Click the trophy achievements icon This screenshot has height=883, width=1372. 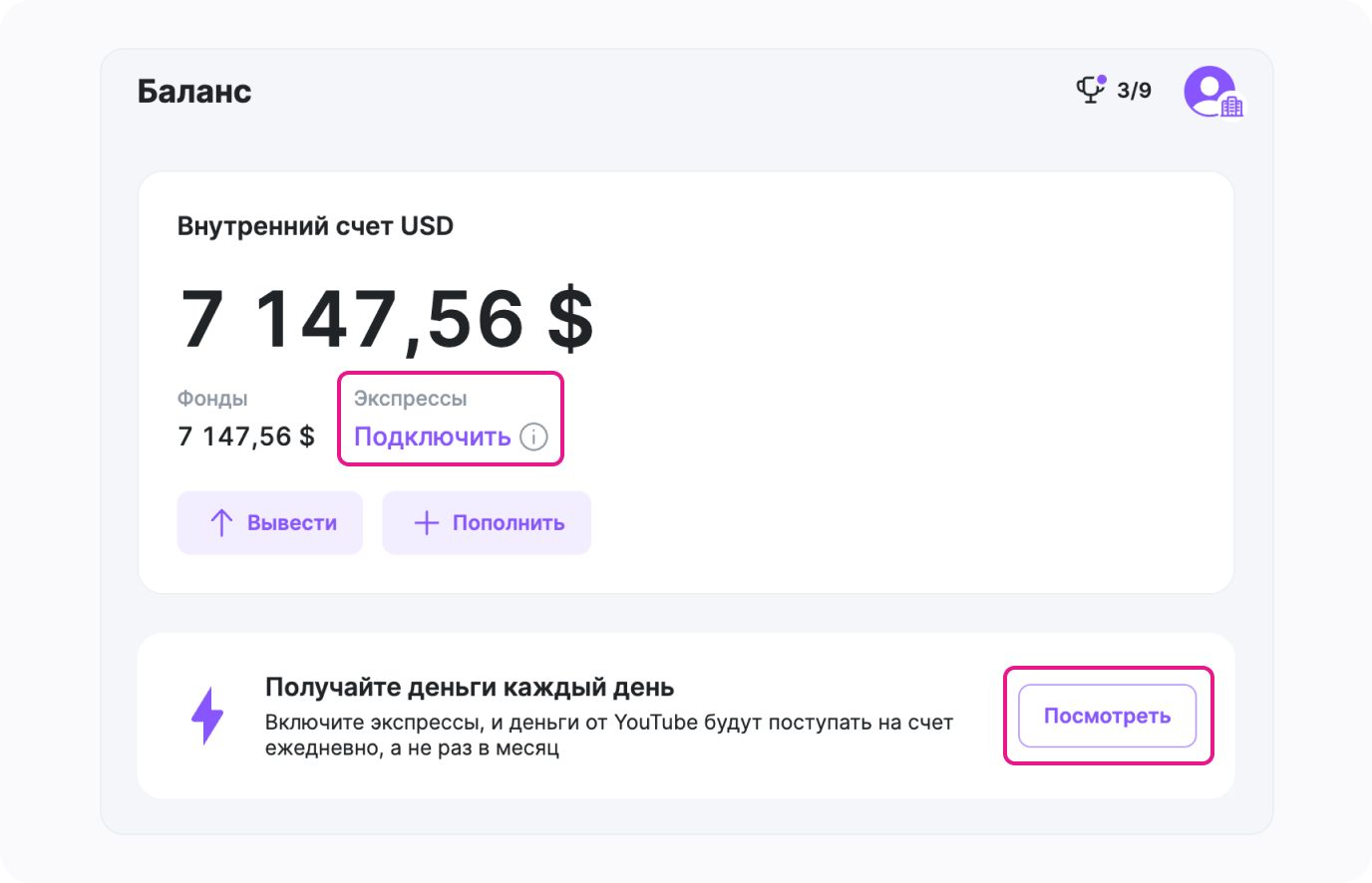pyautogui.click(x=1089, y=91)
